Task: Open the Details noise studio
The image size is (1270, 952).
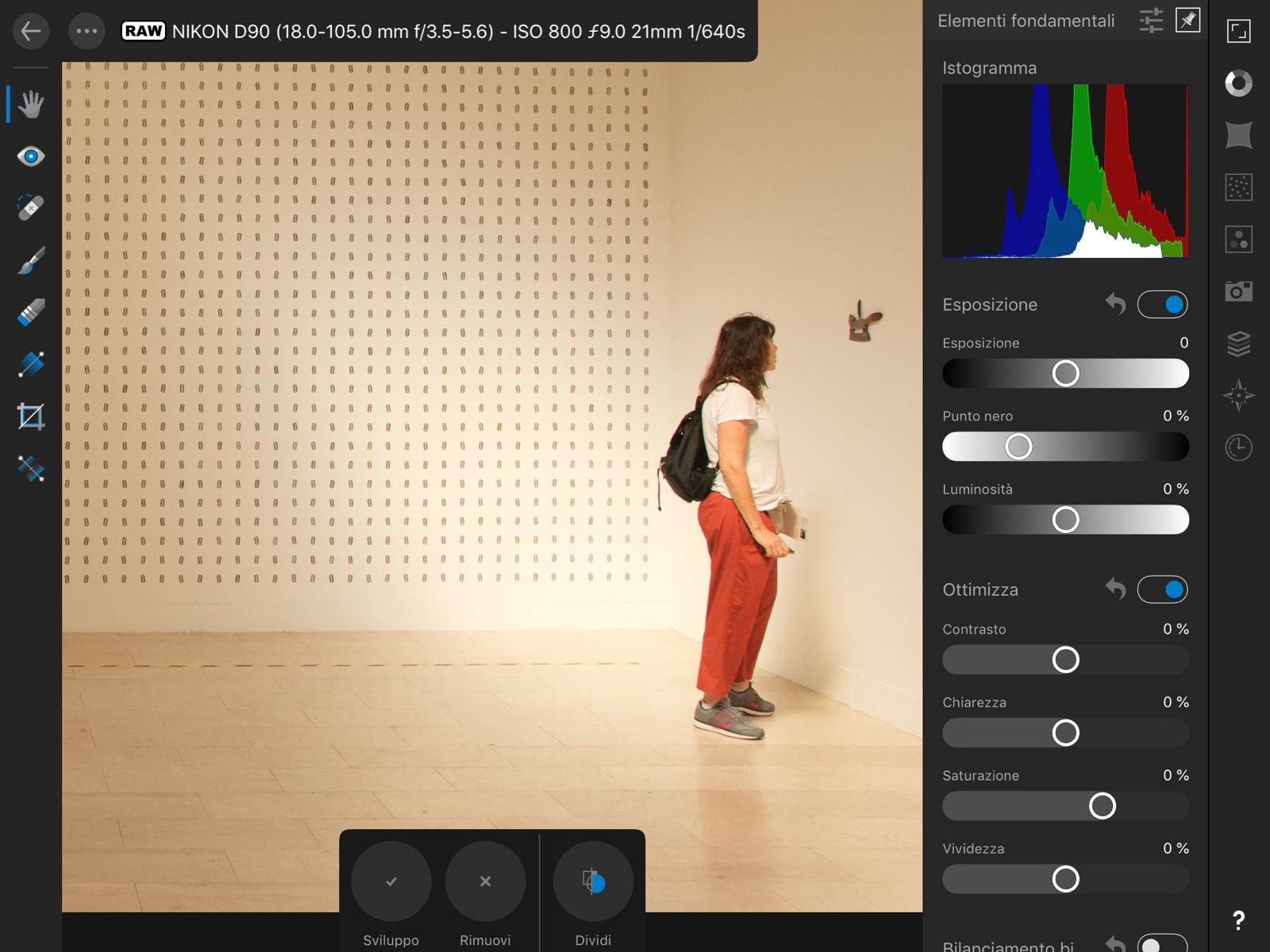Action: [1239, 187]
